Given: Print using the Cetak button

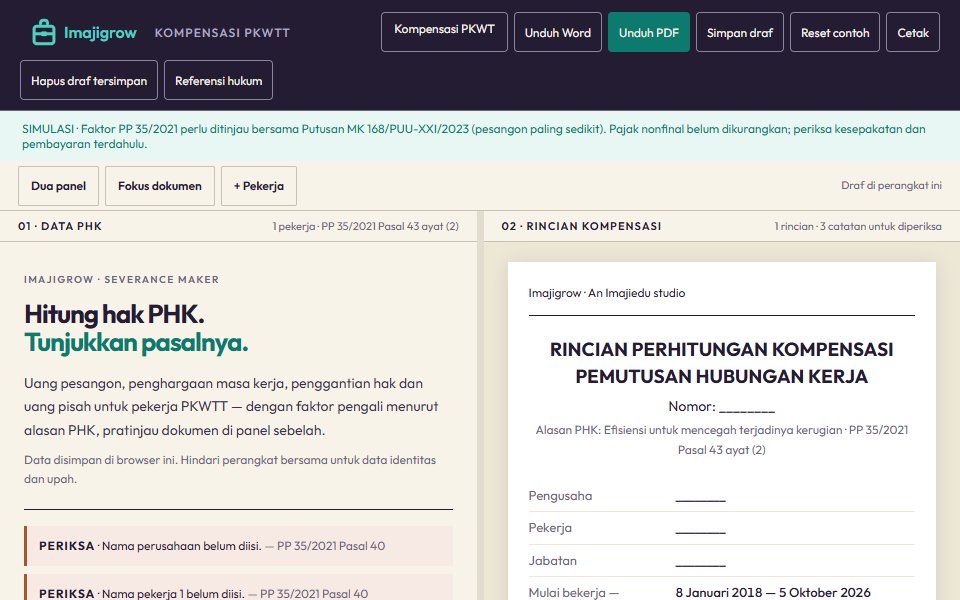Looking at the screenshot, I should (913, 32).
